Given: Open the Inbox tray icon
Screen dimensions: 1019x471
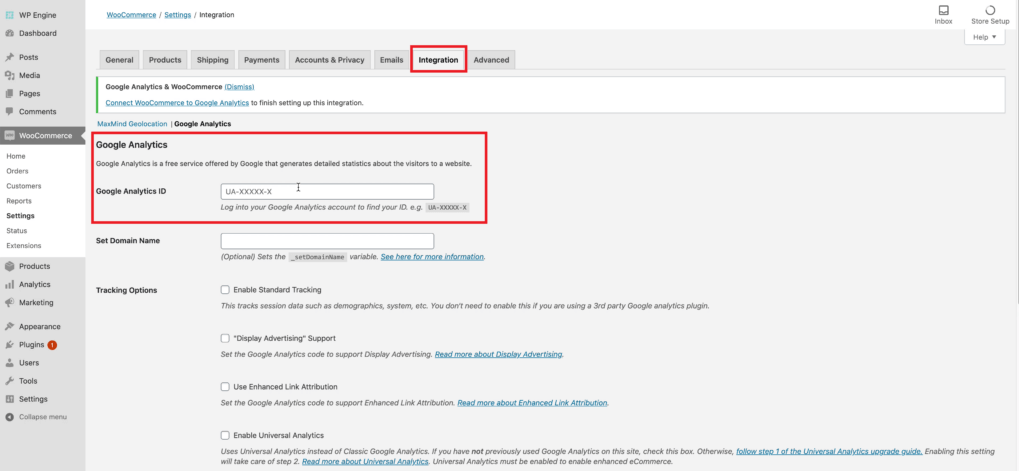Looking at the screenshot, I should [x=944, y=10].
